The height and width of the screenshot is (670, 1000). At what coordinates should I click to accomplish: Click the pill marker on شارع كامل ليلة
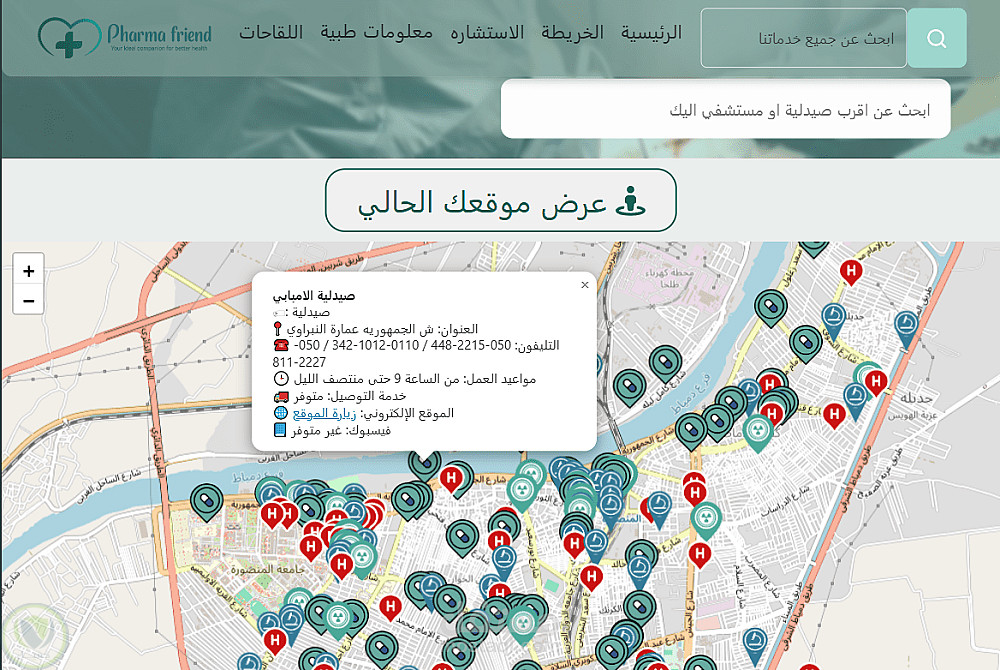(666, 362)
